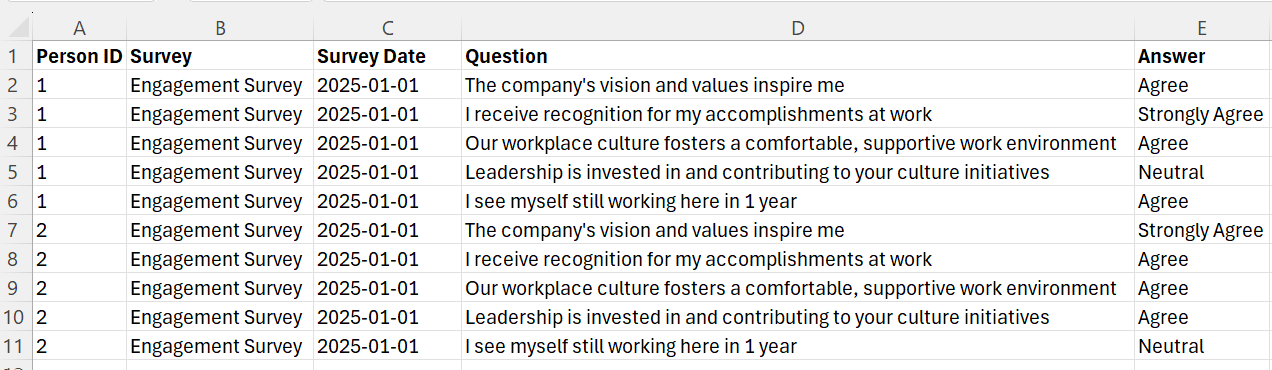Click the Answer header cell
Image resolution: width=1272 pixels, height=370 pixels.
pyautogui.click(x=1203, y=56)
